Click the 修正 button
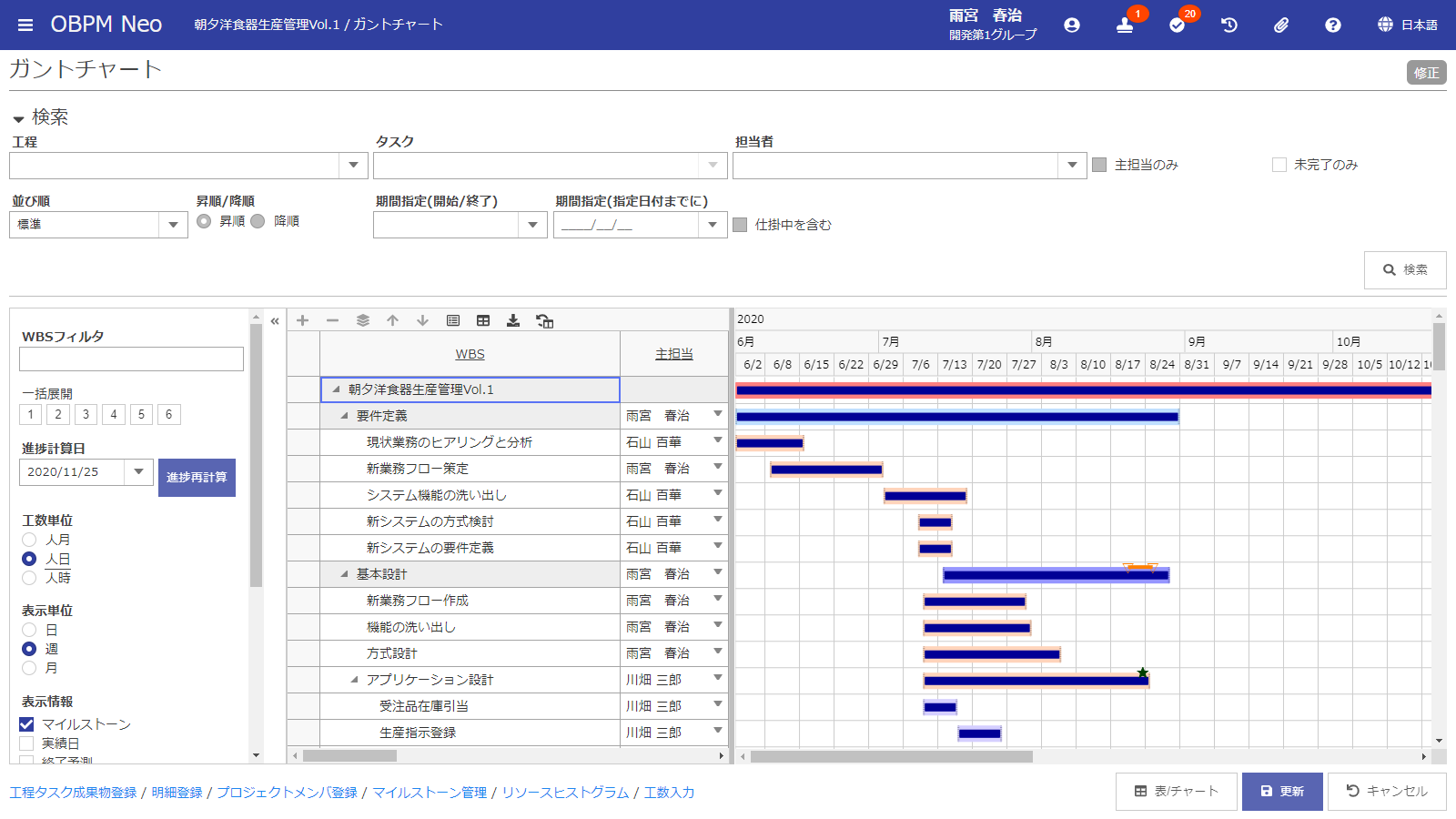Viewport: 1456px width, 819px height. click(x=1426, y=73)
